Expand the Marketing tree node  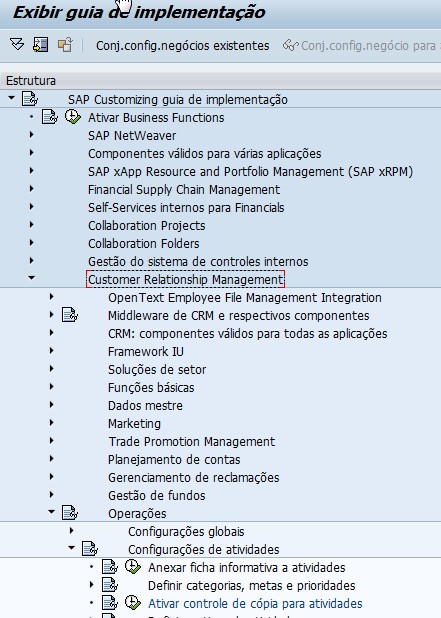tap(52, 423)
